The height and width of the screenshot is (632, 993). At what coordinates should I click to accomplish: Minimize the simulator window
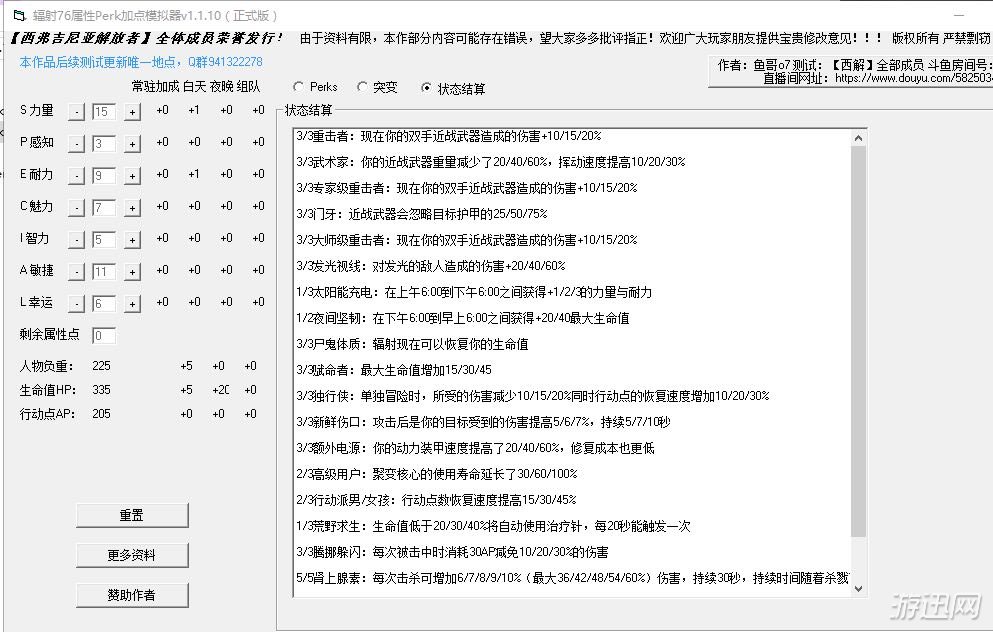point(960,15)
